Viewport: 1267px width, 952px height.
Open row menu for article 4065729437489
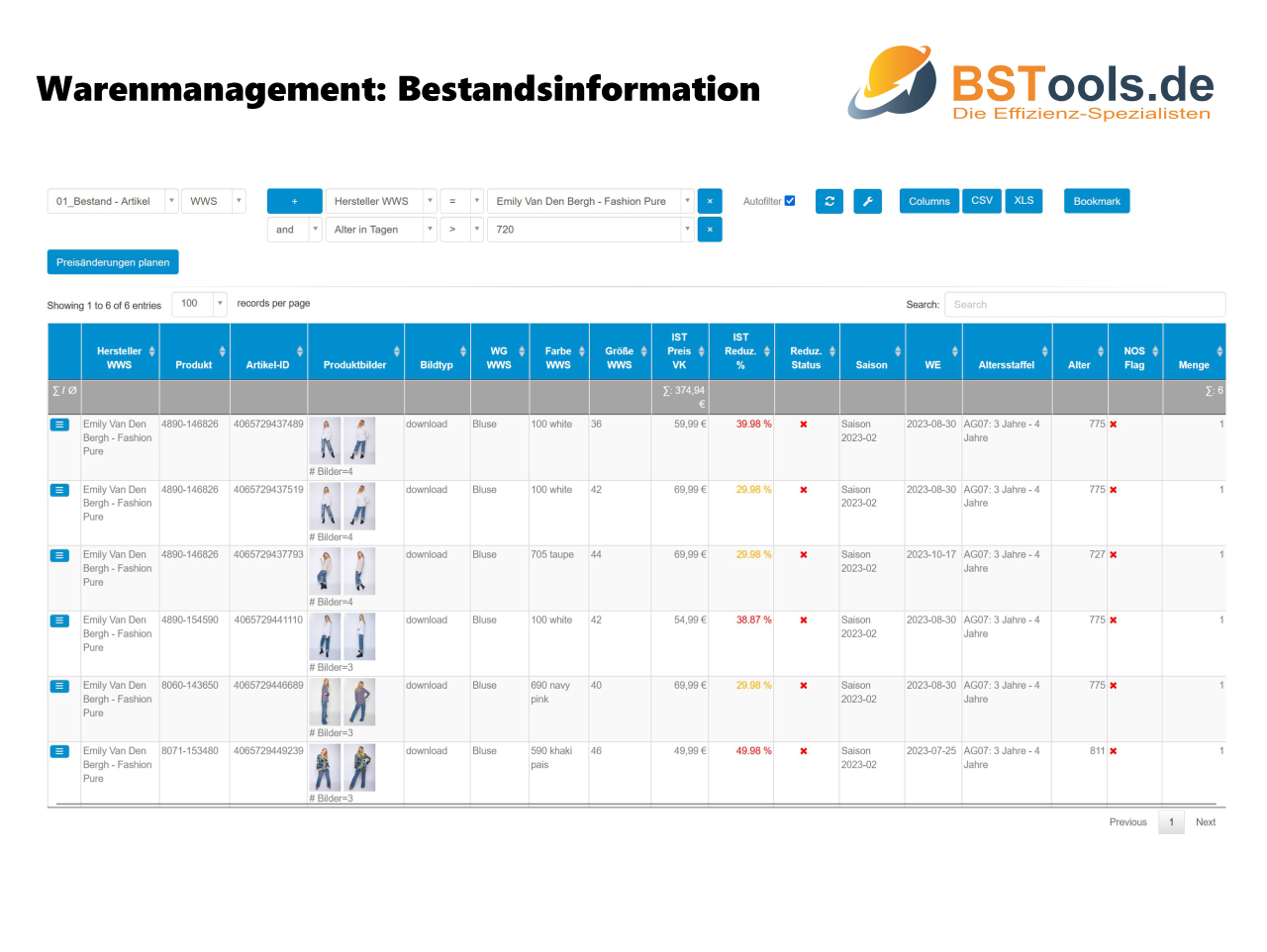pos(59,425)
